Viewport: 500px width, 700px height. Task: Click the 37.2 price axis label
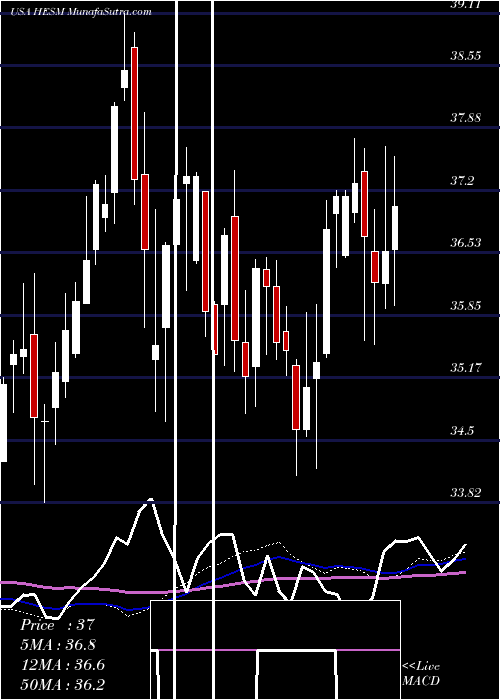click(x=462, y=181)
